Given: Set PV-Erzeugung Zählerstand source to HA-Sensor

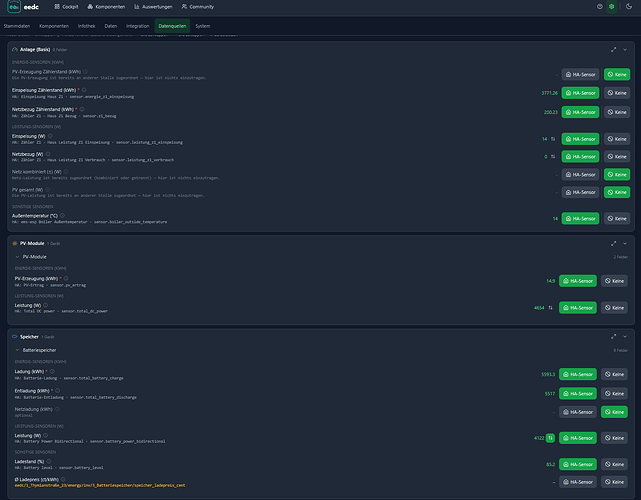Looking at the screenshot, I should pyautogui.click(x=580, y=74).
